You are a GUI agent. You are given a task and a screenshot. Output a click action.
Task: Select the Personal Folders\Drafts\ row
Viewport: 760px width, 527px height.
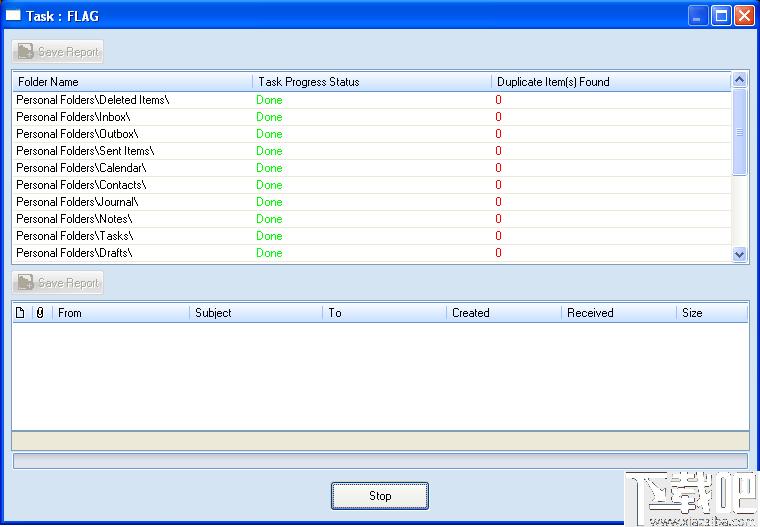click(372, 253)
